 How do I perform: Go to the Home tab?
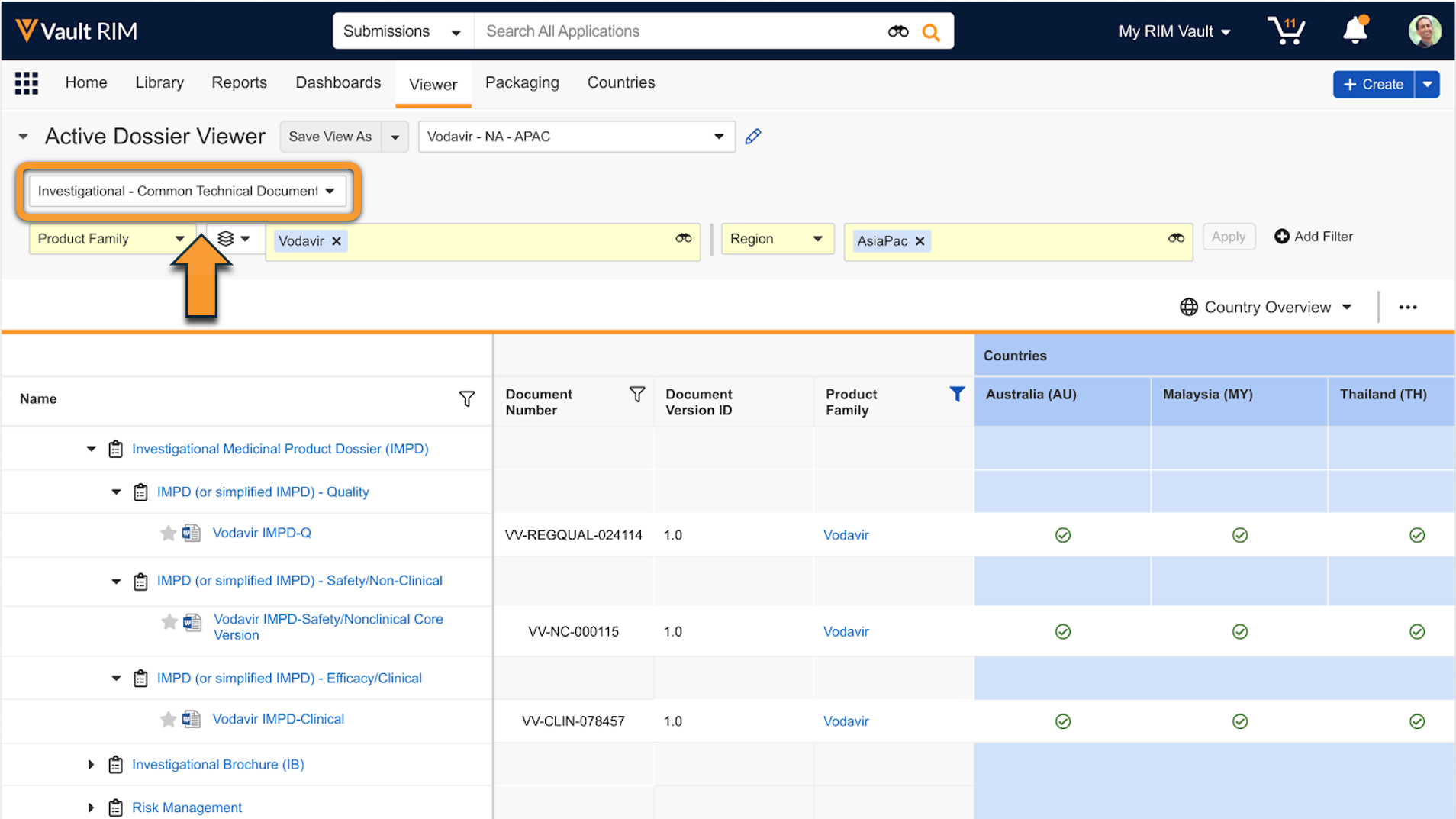click(86, 82)
